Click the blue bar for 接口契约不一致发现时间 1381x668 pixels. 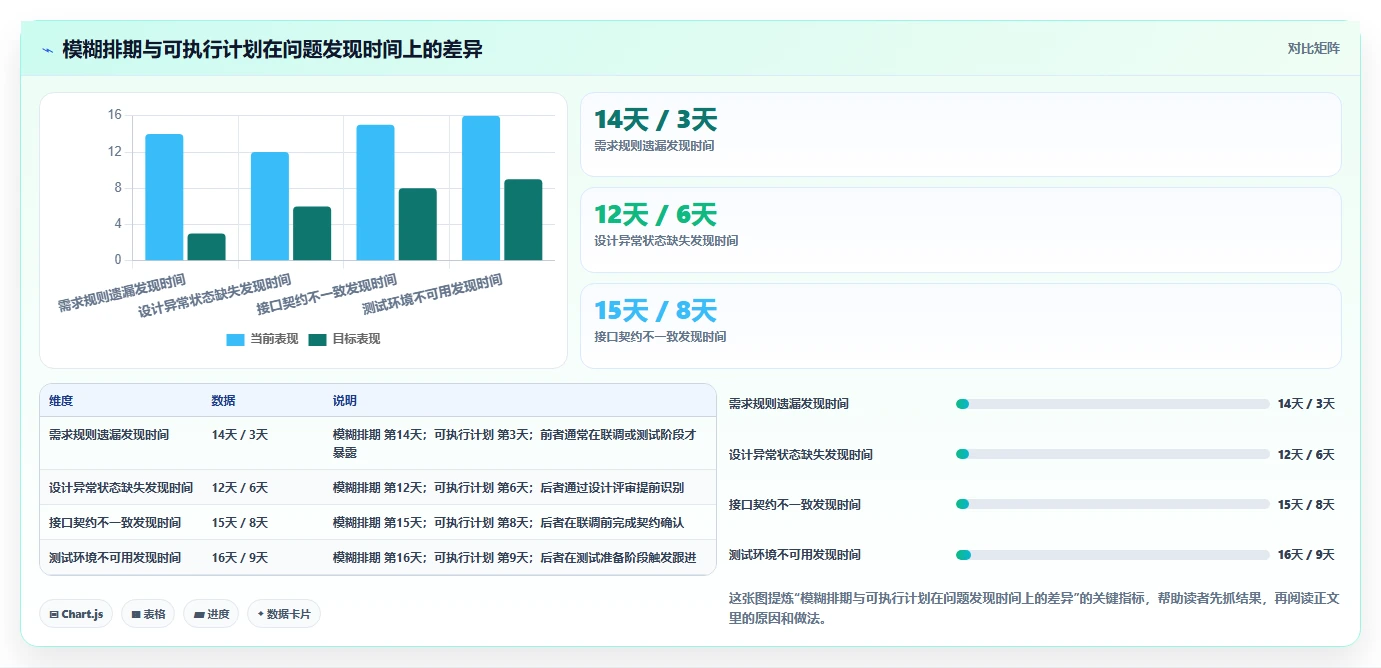point(375,193)
